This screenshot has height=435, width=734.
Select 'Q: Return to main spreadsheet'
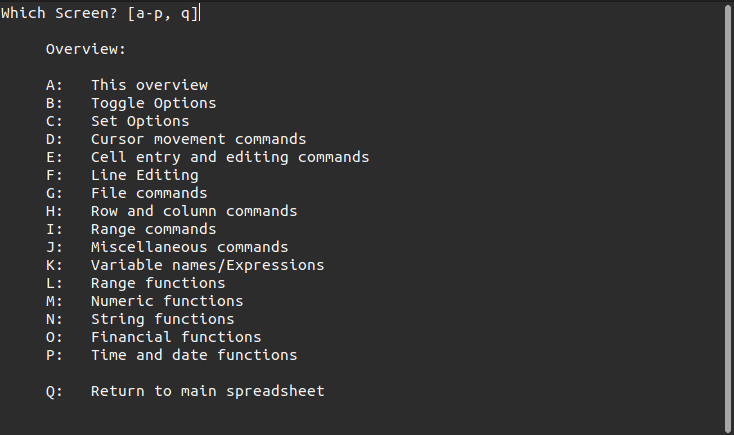185,391
